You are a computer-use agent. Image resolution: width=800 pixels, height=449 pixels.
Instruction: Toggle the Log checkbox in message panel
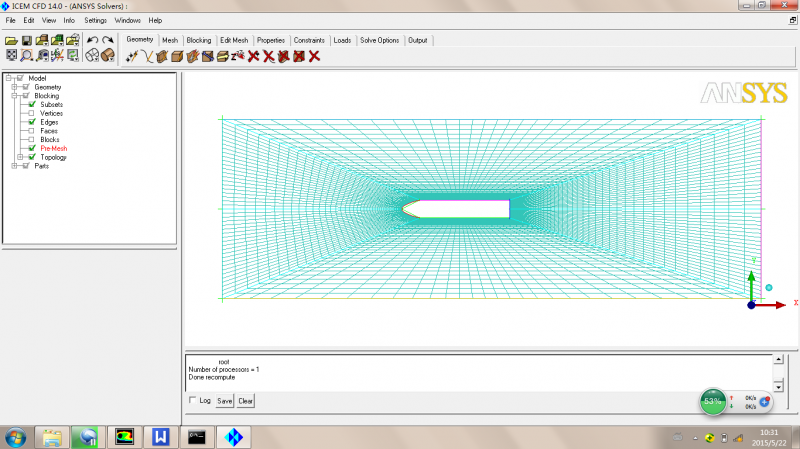(x=193, y=401)
